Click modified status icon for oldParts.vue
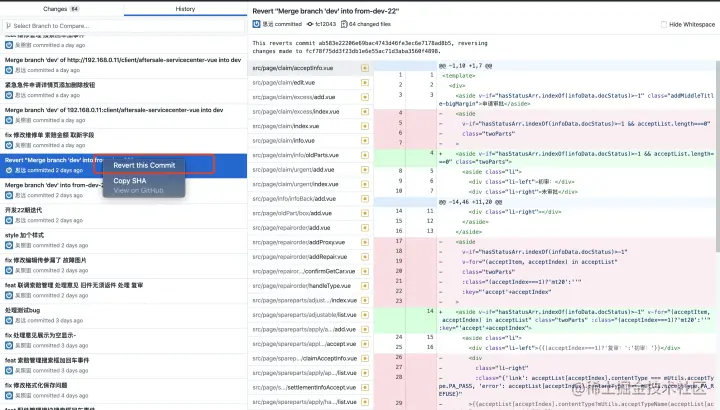 coord(365,155)
